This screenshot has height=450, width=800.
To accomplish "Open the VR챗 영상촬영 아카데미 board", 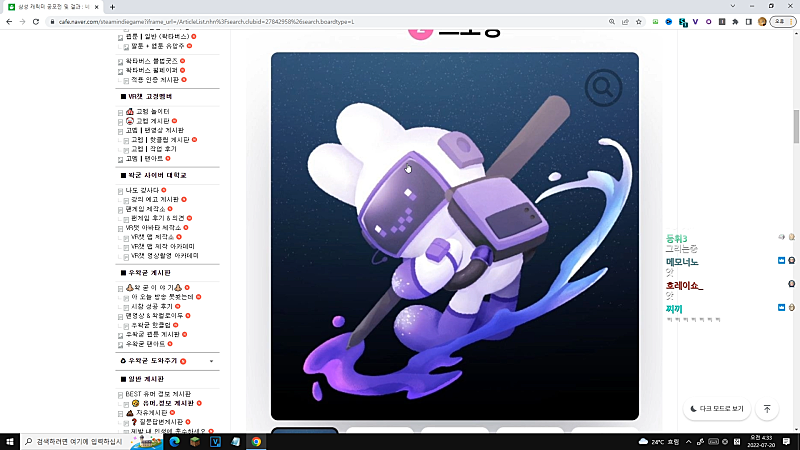I will click(x=165, y=256).
